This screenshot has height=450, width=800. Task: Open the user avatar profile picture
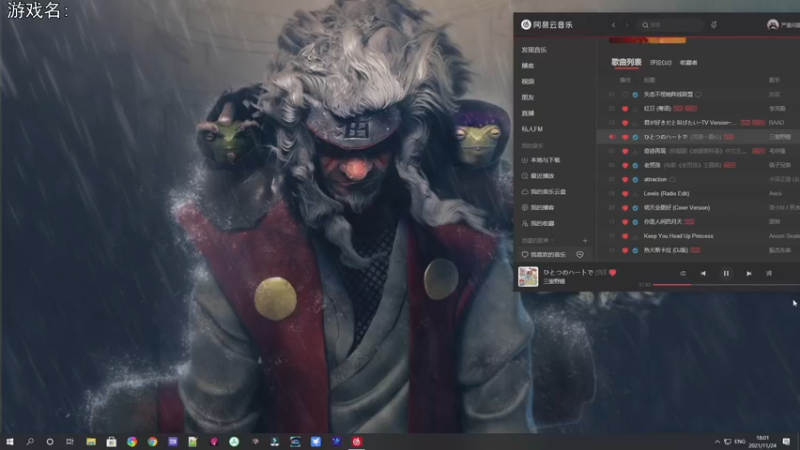click(x=772, y=24)
